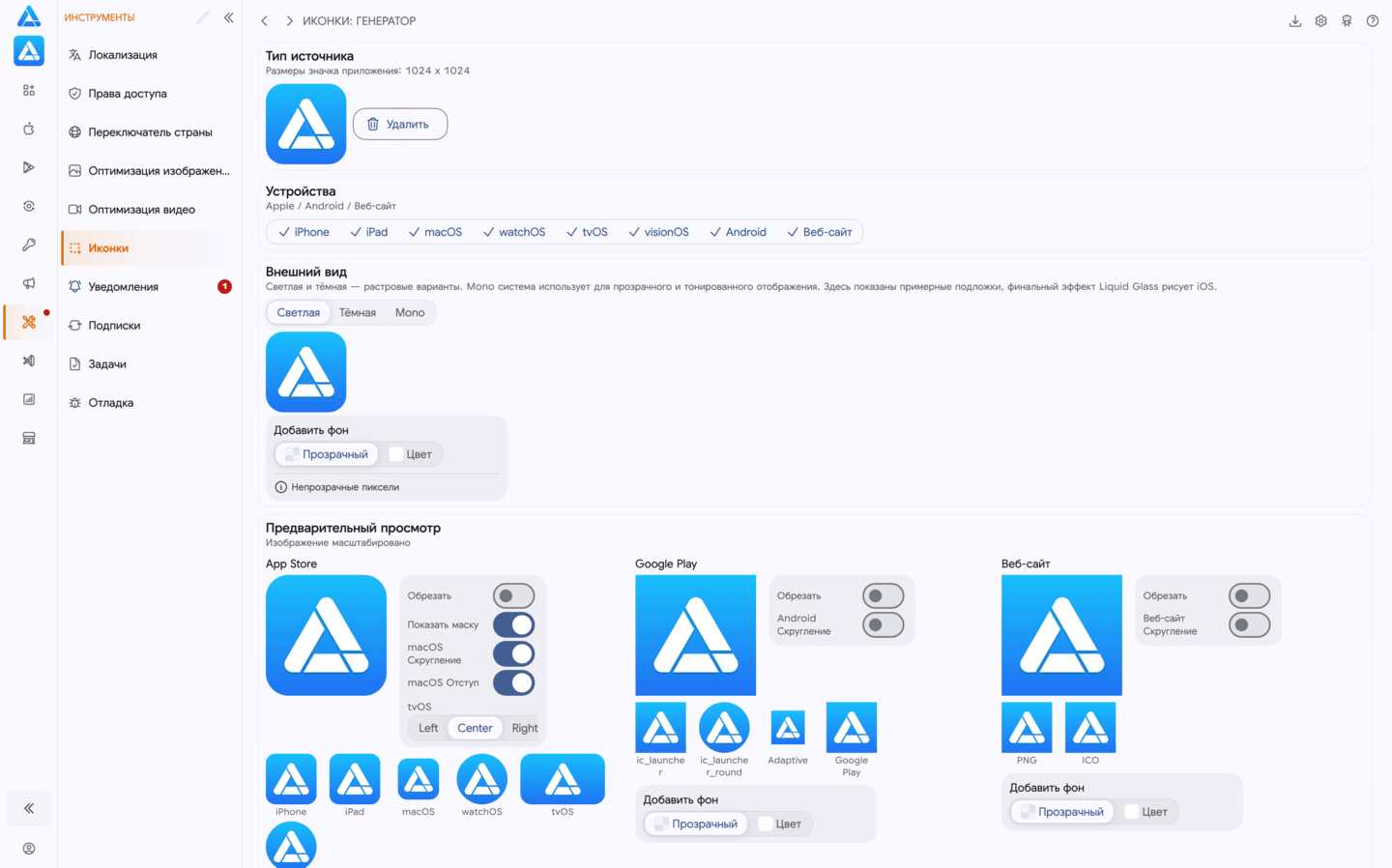Select Иконки in the tools list
This screenshot has height=868, width=1392.
coord(150,248)
